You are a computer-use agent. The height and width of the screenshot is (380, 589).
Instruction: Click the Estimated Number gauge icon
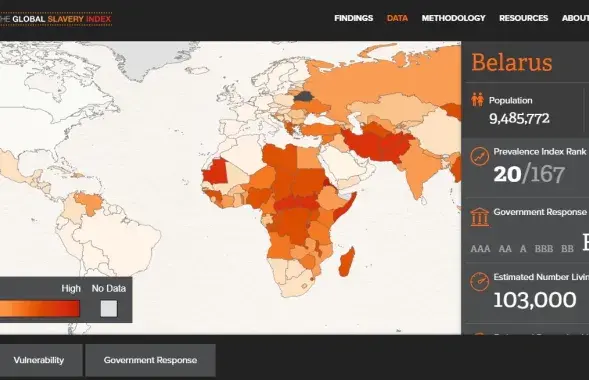480,282
